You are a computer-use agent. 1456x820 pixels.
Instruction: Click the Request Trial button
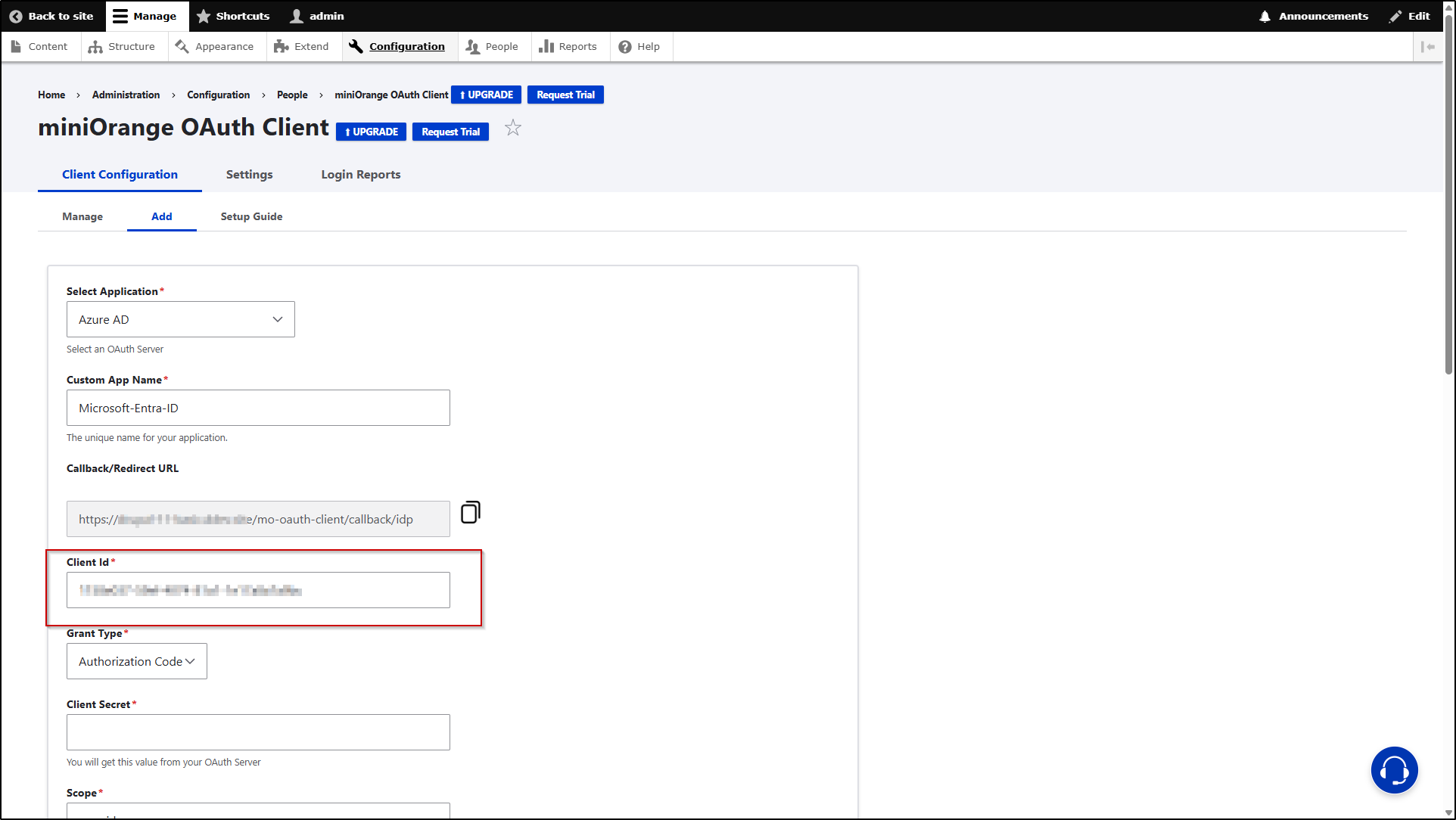[450, 131]
